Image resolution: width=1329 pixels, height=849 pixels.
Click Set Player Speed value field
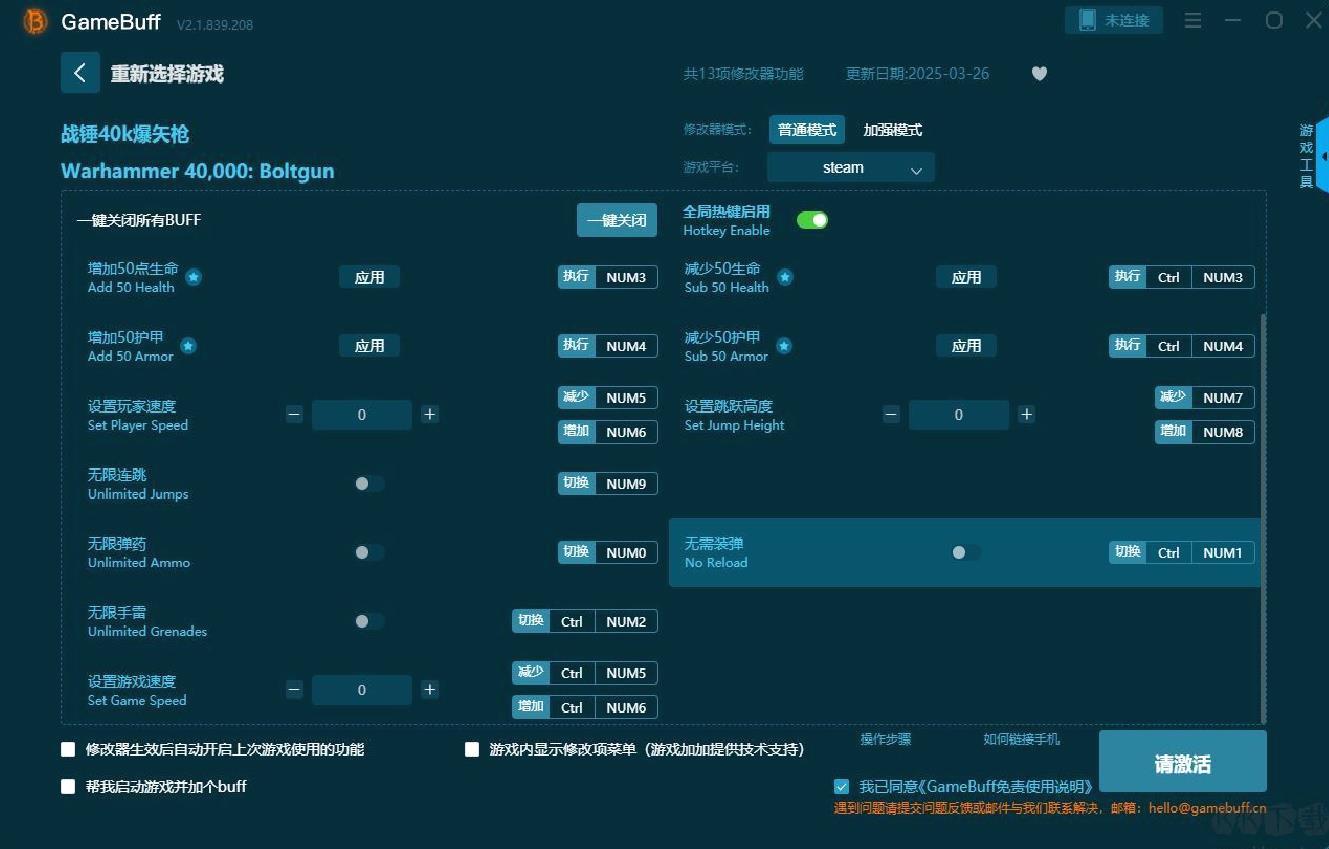(x=361, y=414)
